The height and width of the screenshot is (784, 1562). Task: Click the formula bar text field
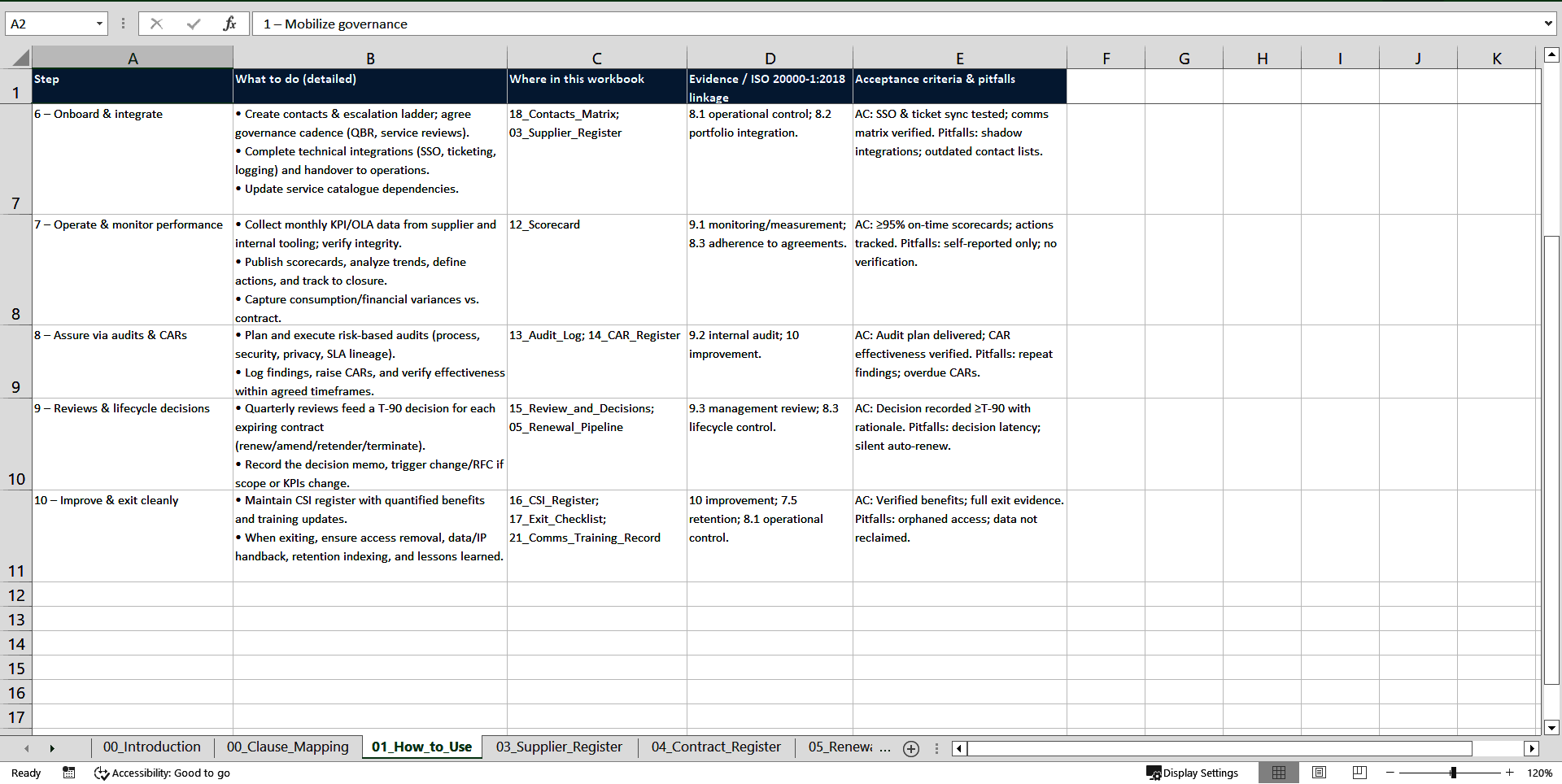(895, 24)
